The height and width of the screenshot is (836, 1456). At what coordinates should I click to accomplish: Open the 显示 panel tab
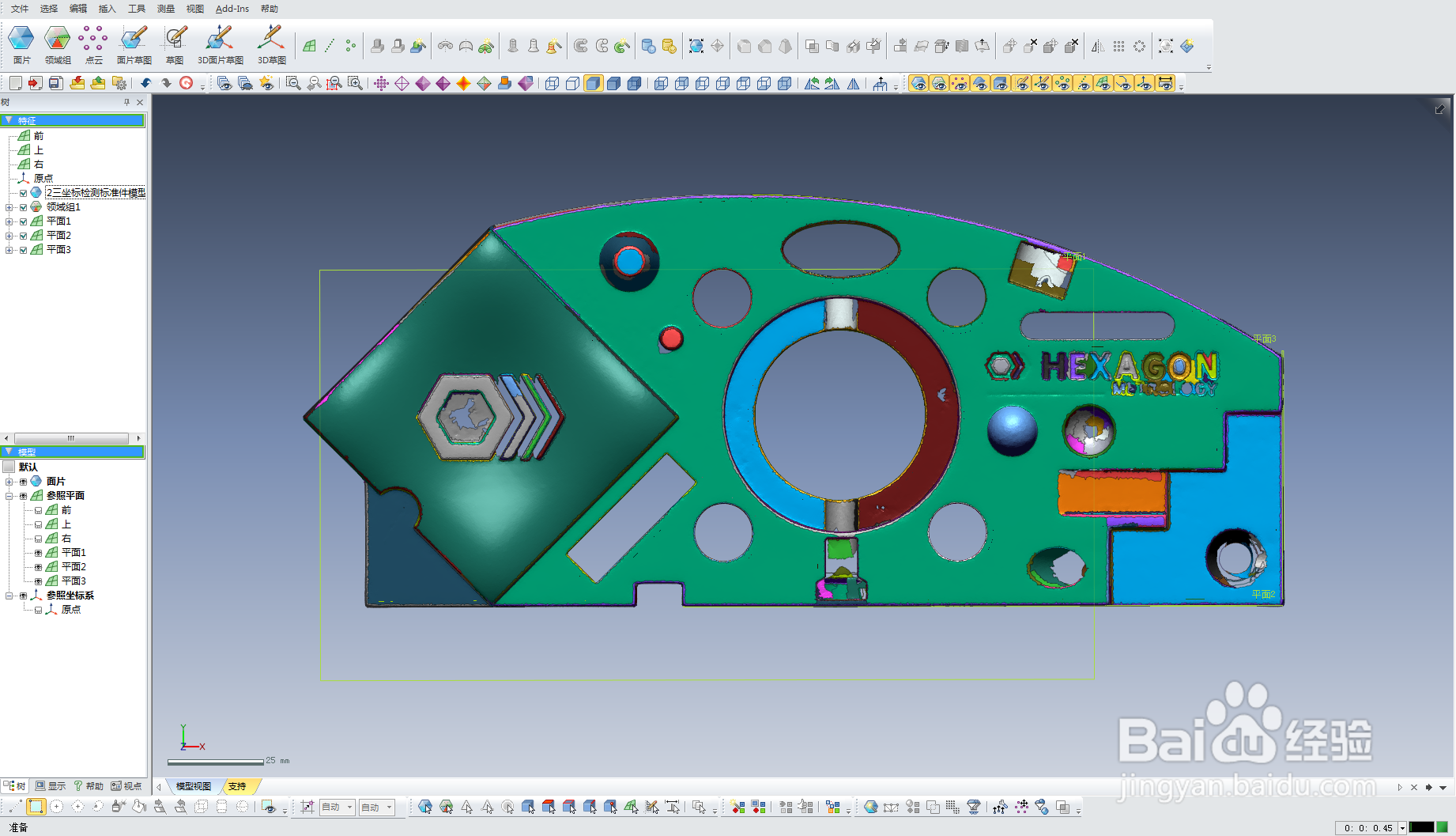[x=51, y=786]
